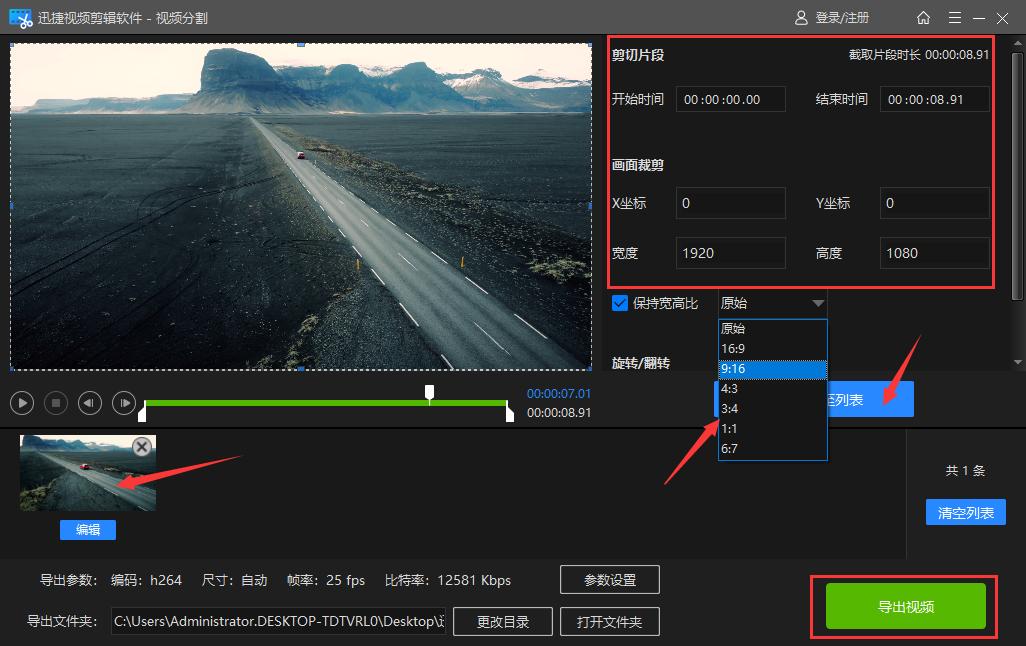This screenshot has height=646, width=1026.
Task: Play the video preview
Action: tap(21, 403)
